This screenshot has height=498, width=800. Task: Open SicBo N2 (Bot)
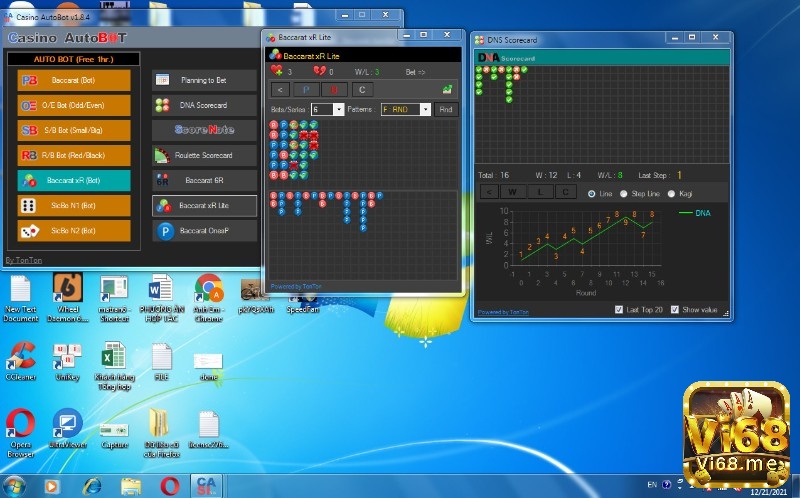click(74, 231)
